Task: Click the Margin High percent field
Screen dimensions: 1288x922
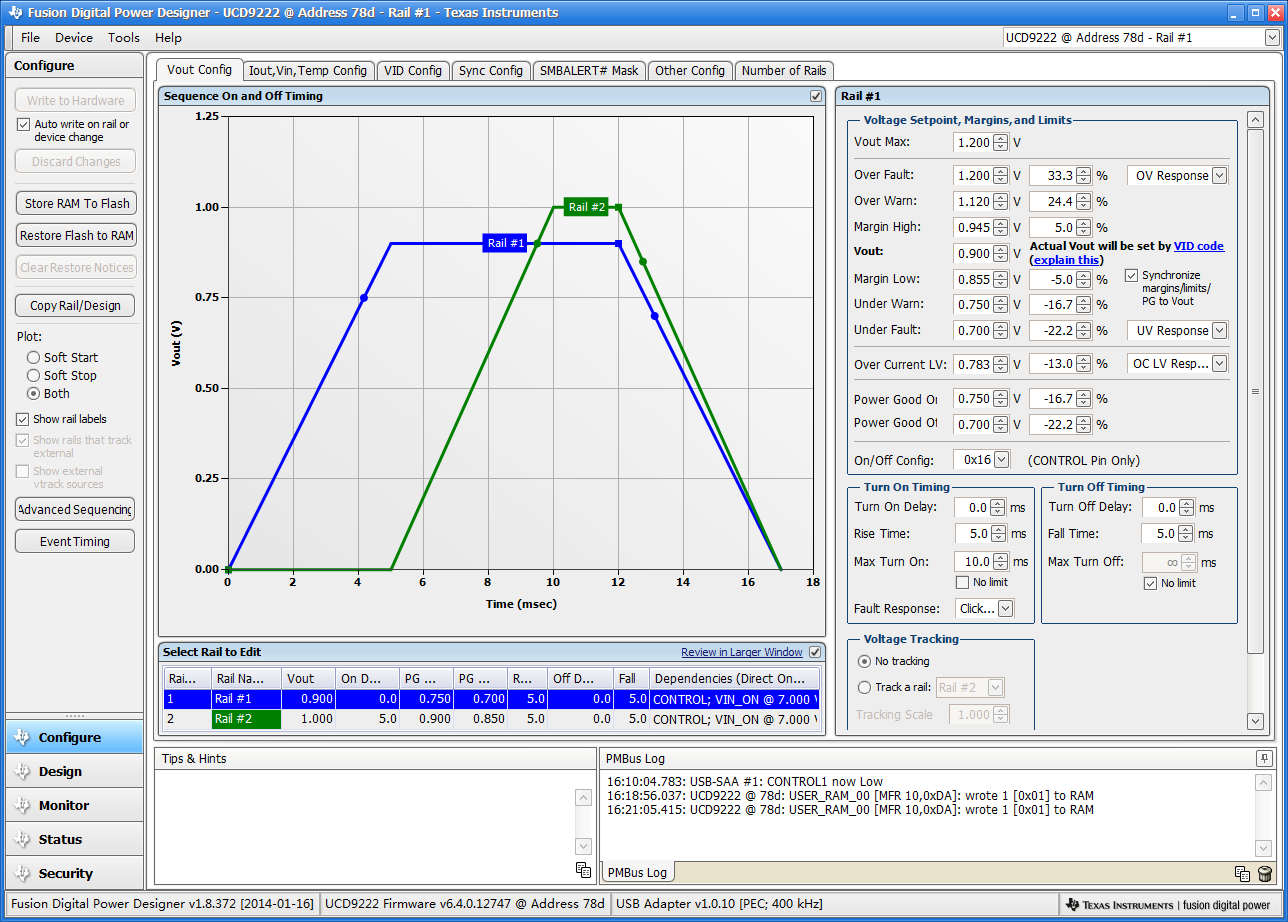Action: 1051,227
